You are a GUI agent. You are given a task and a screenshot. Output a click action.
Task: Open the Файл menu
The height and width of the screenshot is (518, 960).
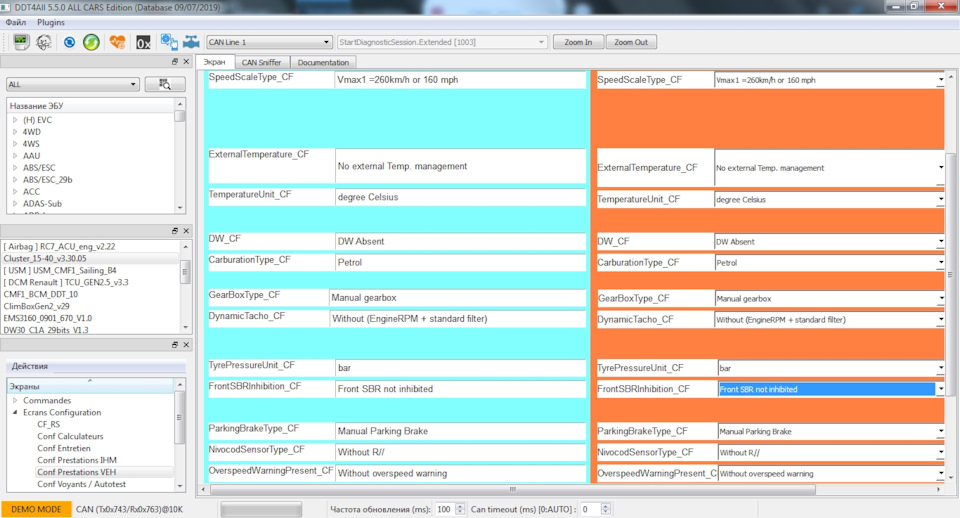[x=16, y=22]
